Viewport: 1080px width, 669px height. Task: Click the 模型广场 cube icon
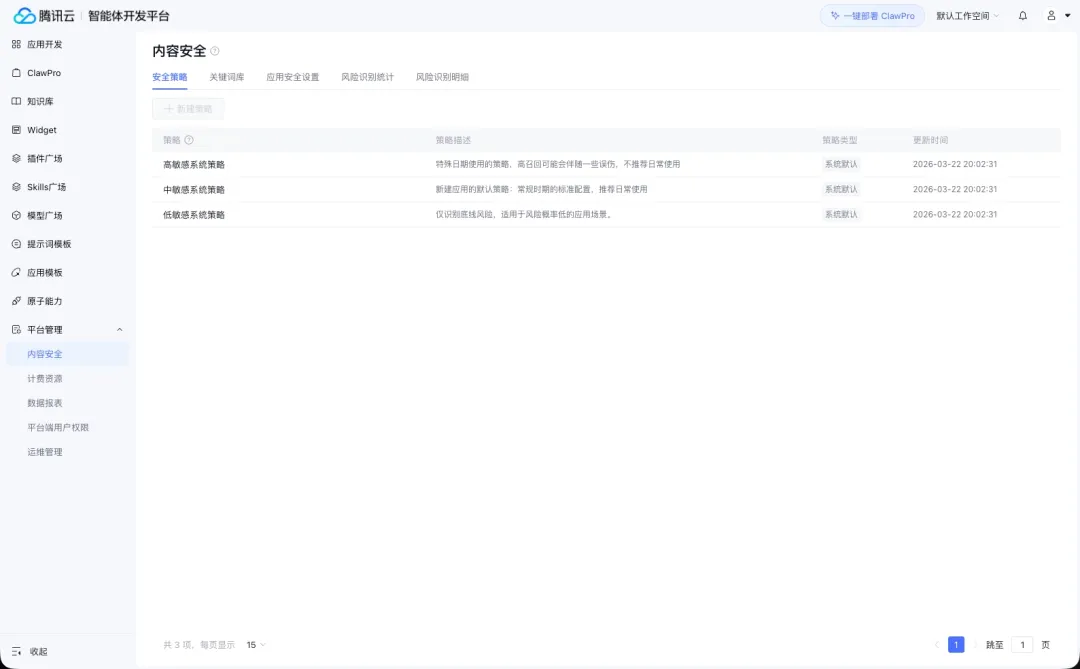point(17,216)
